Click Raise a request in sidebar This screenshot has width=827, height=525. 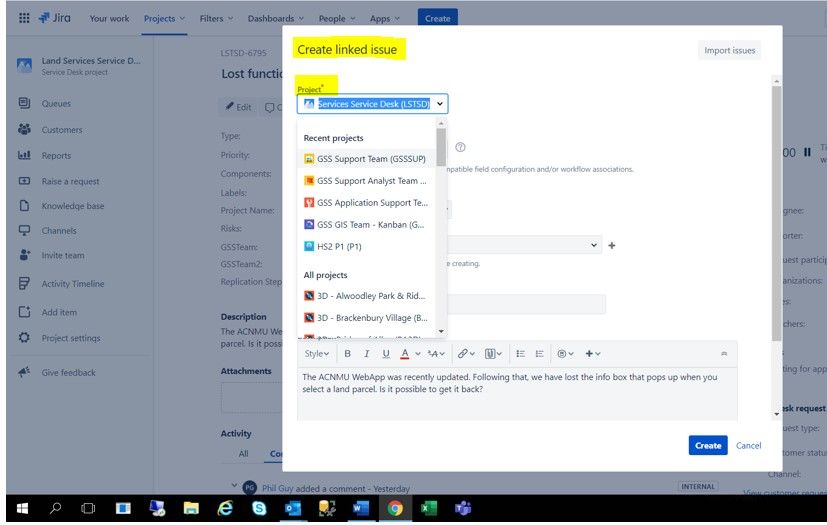pyautogui.click(x=70, y=181)
